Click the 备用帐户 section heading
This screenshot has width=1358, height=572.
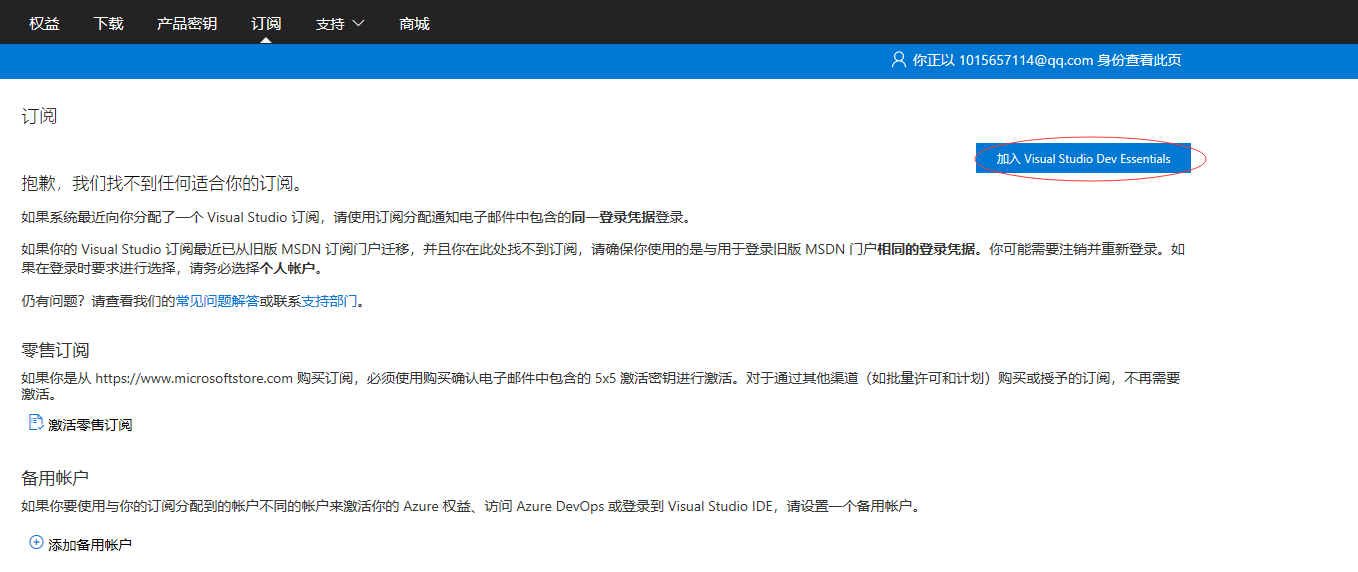56,477
